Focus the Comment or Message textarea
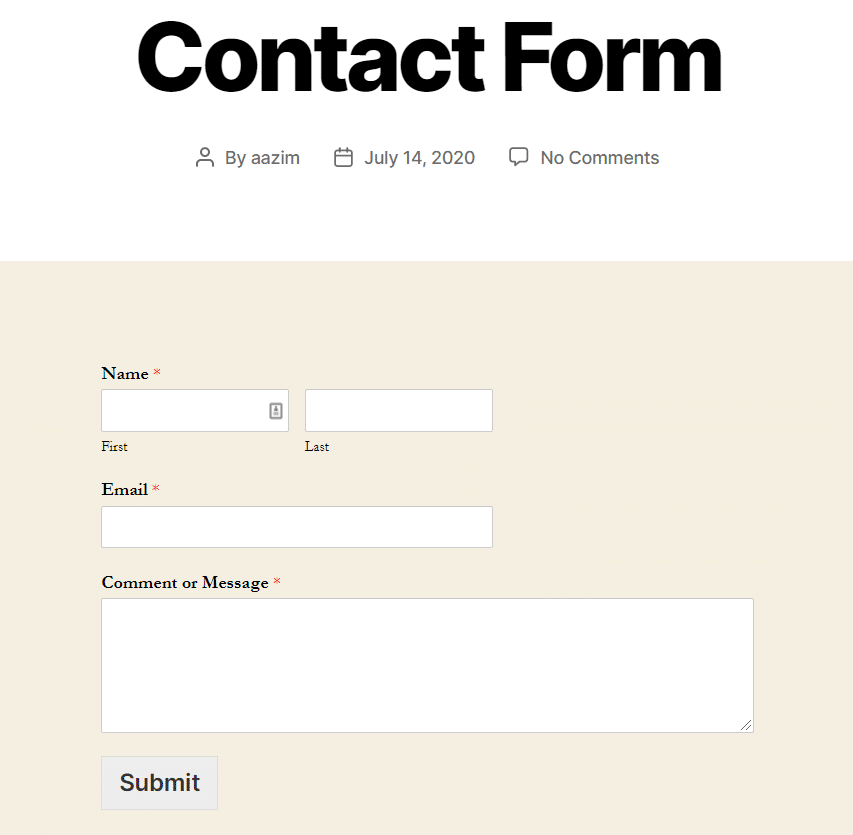 coord(428,665)
